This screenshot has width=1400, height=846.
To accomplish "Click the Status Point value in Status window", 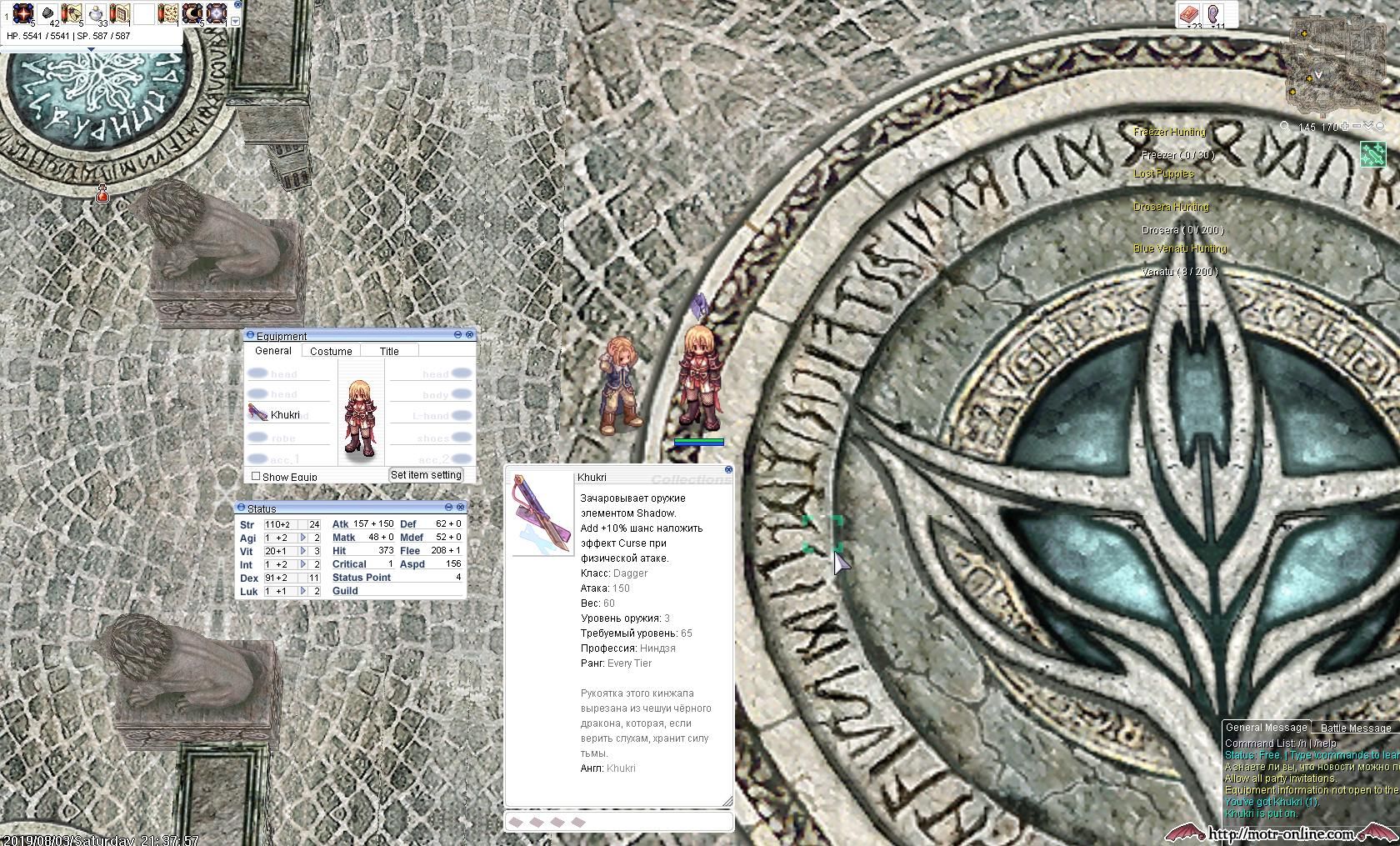I will 458,578.
